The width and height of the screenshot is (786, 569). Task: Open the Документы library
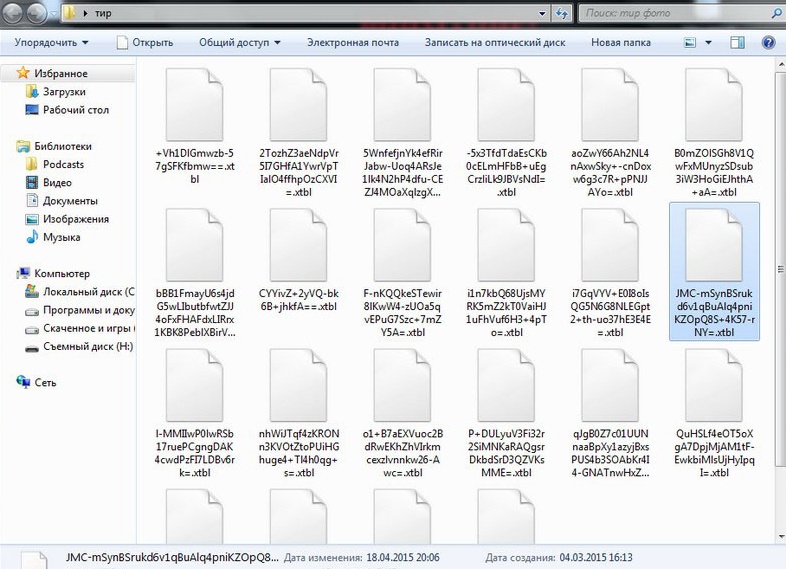(70, 201)
